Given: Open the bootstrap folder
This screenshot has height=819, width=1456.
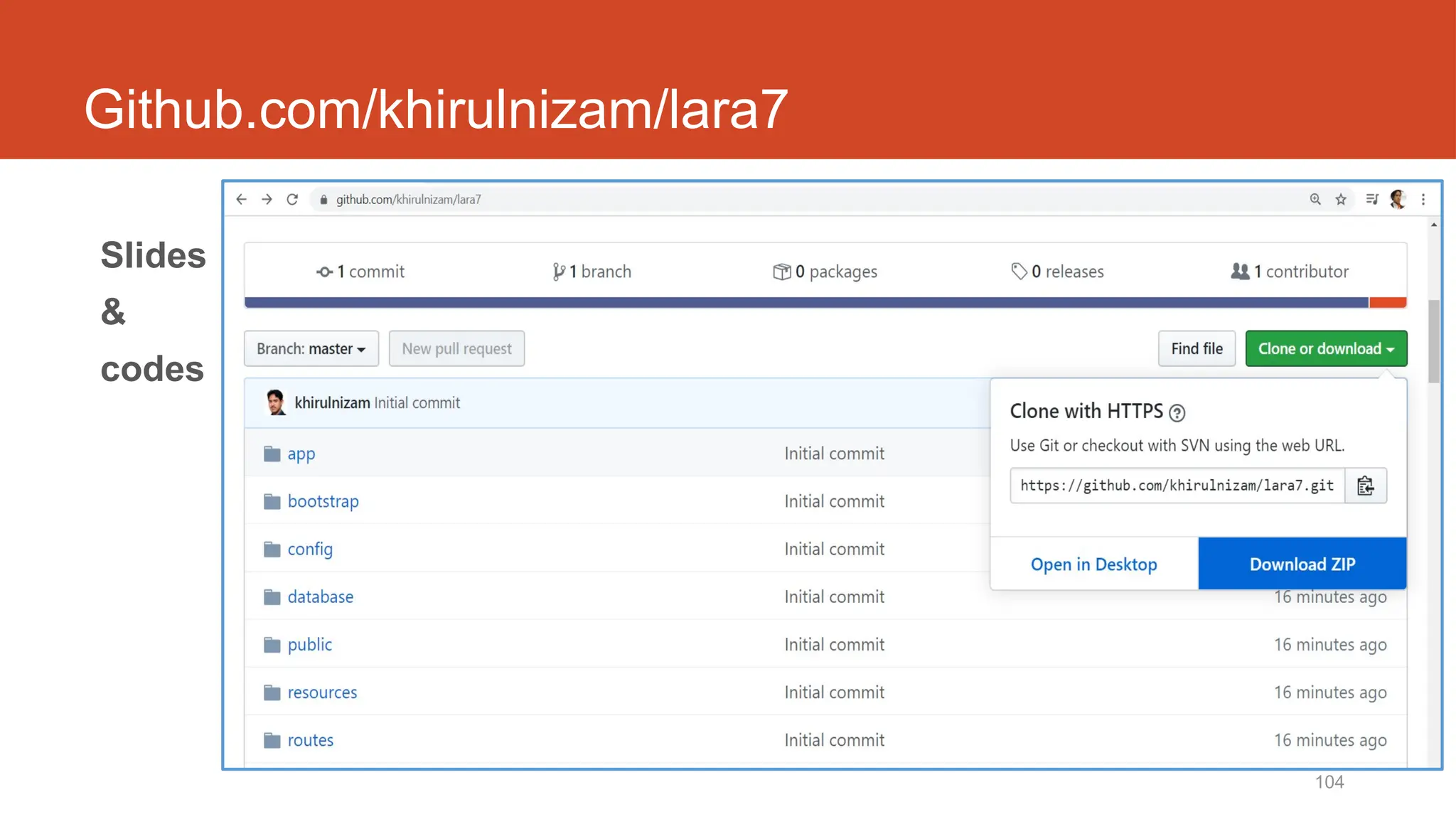Looking at the screenshot, I should [323, 501].
